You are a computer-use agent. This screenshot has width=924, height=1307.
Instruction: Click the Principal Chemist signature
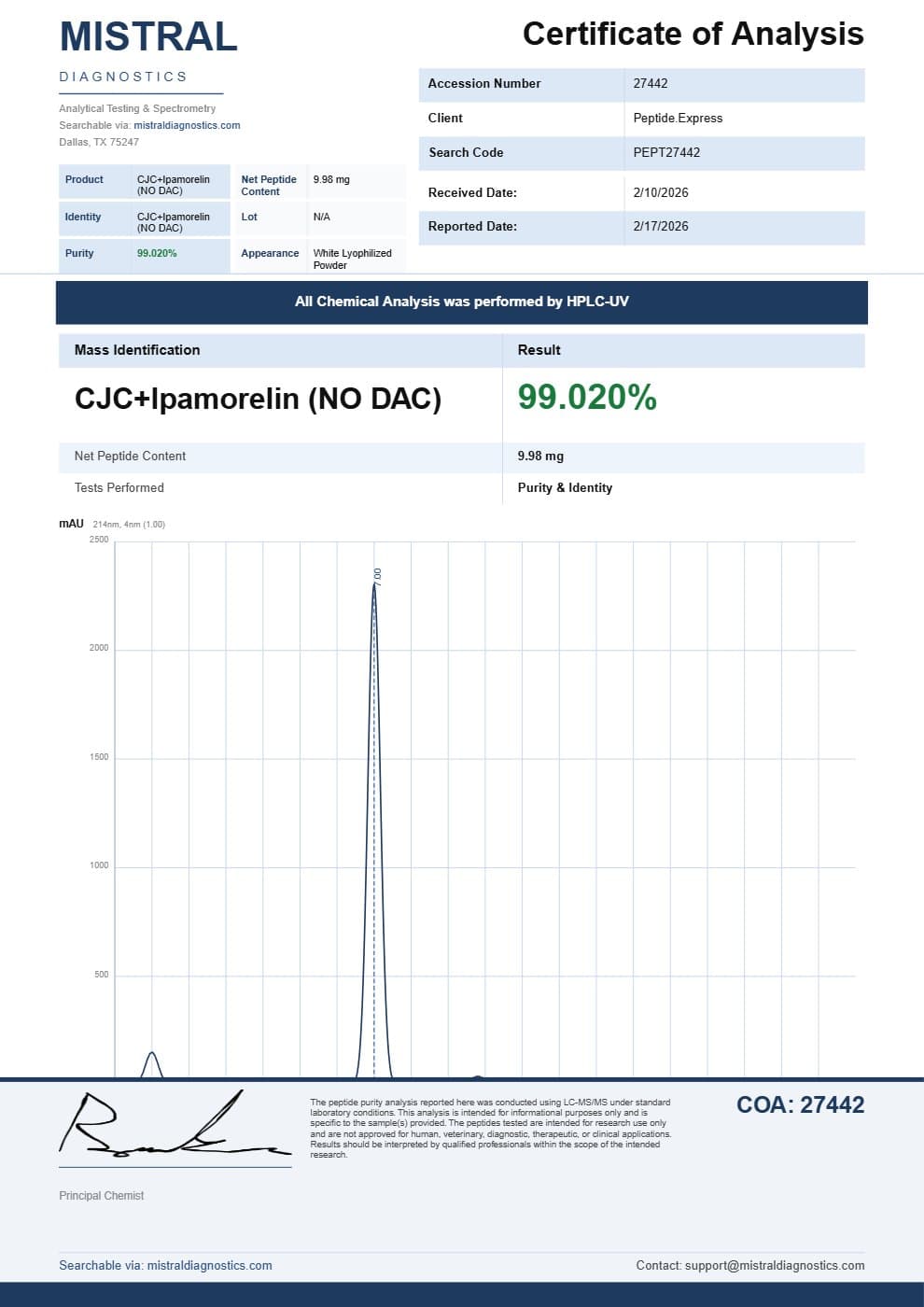tap(175, 1122)
